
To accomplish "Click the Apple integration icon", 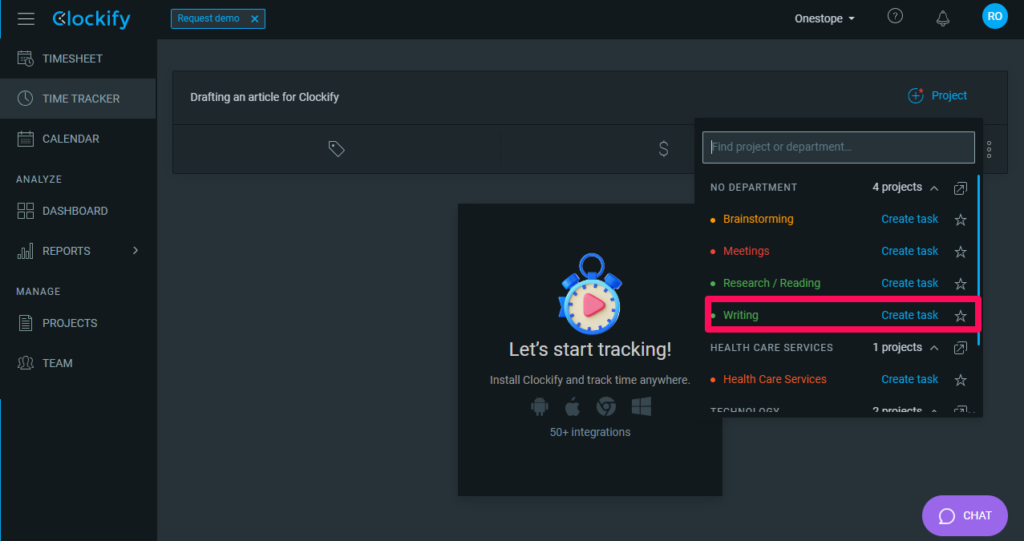I will (x=572, y=407).
